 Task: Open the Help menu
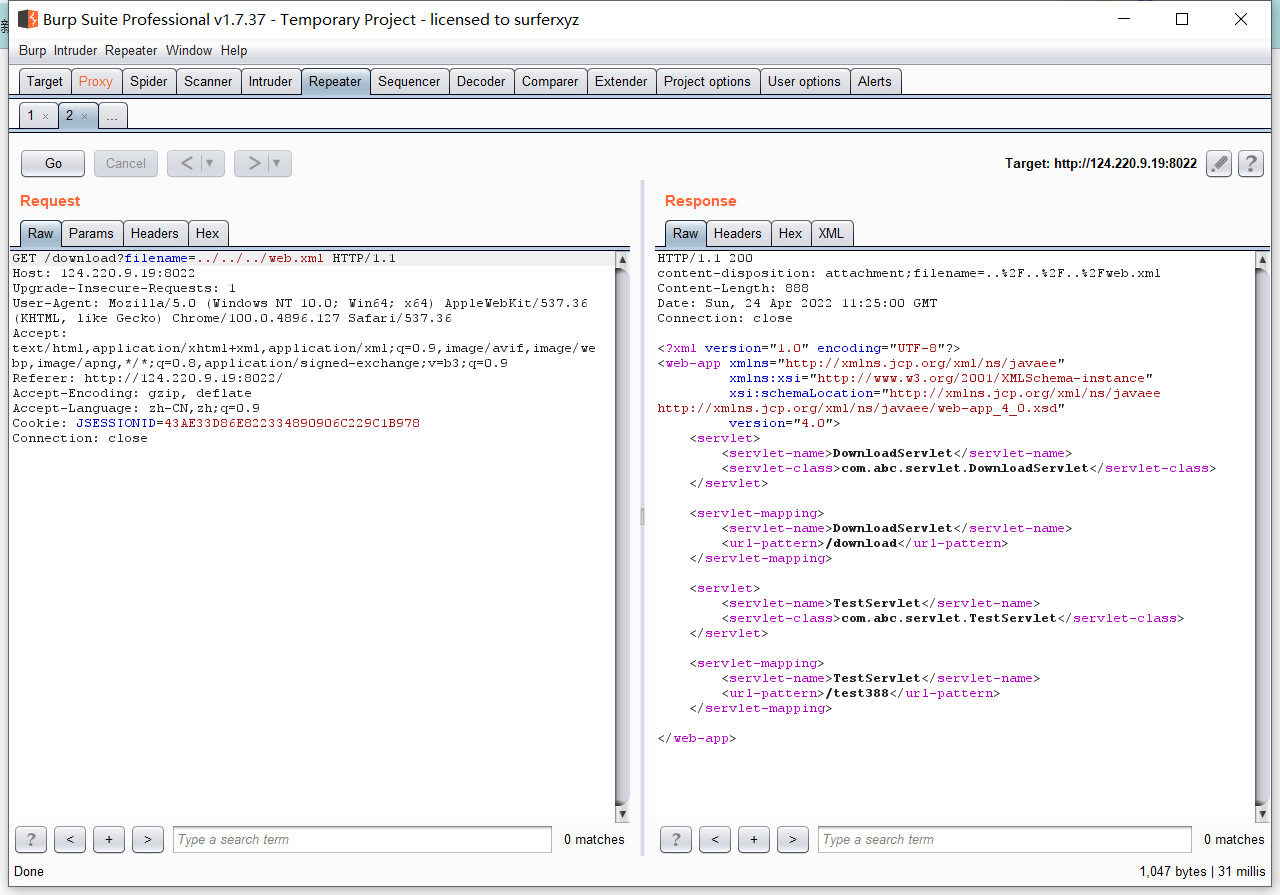(x=234, y=50)
